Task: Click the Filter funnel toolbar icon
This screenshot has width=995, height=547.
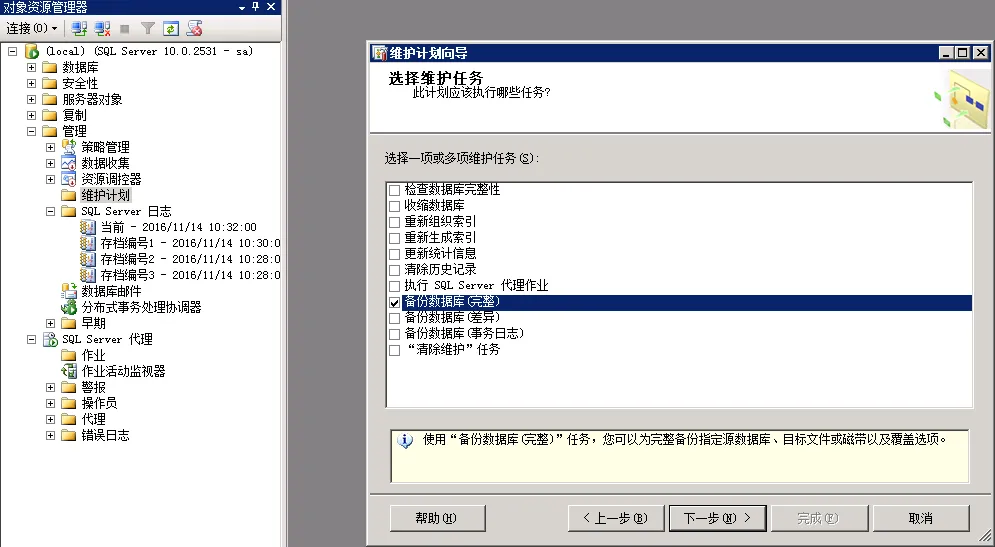Action: (x=148, y=29)
